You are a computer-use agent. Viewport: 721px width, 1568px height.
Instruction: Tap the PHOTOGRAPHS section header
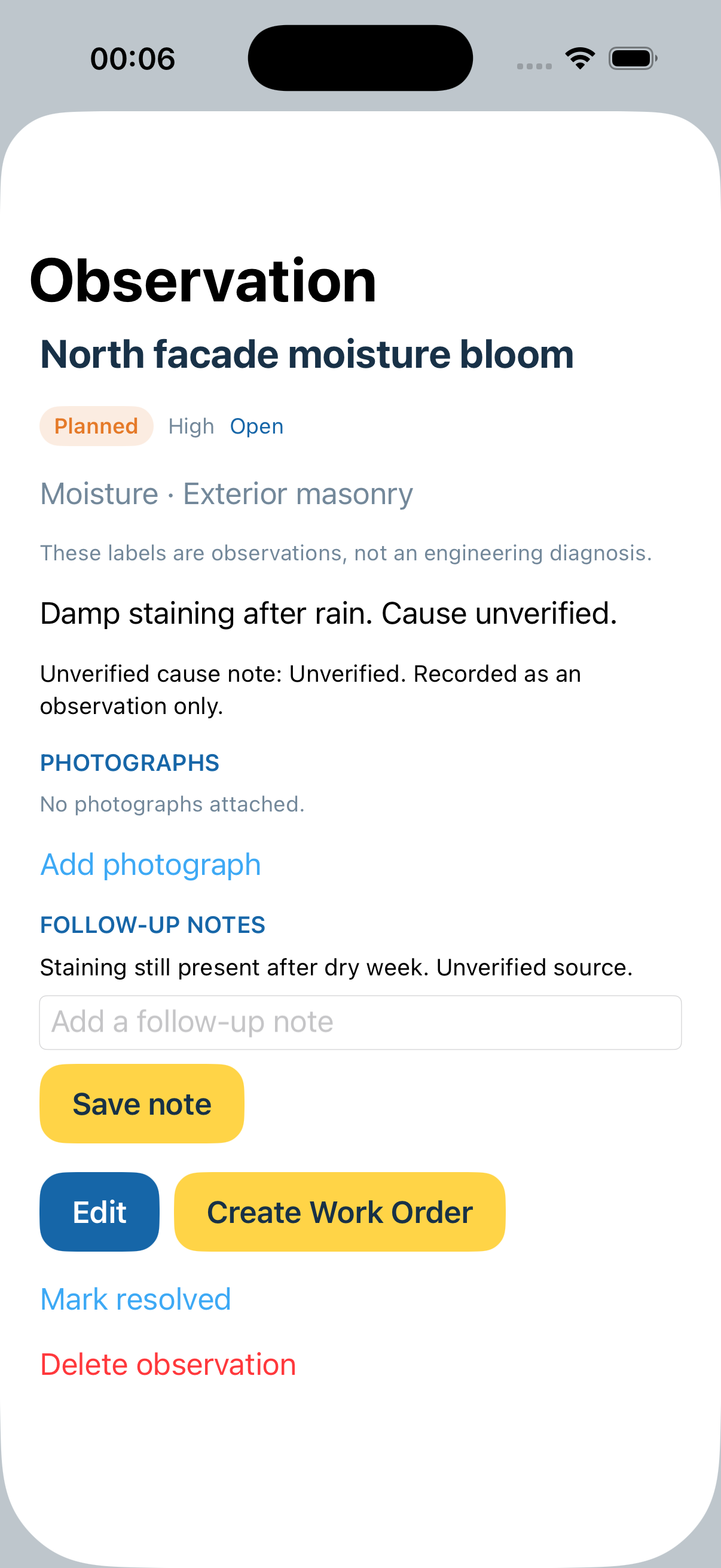[x=130, y=763]
